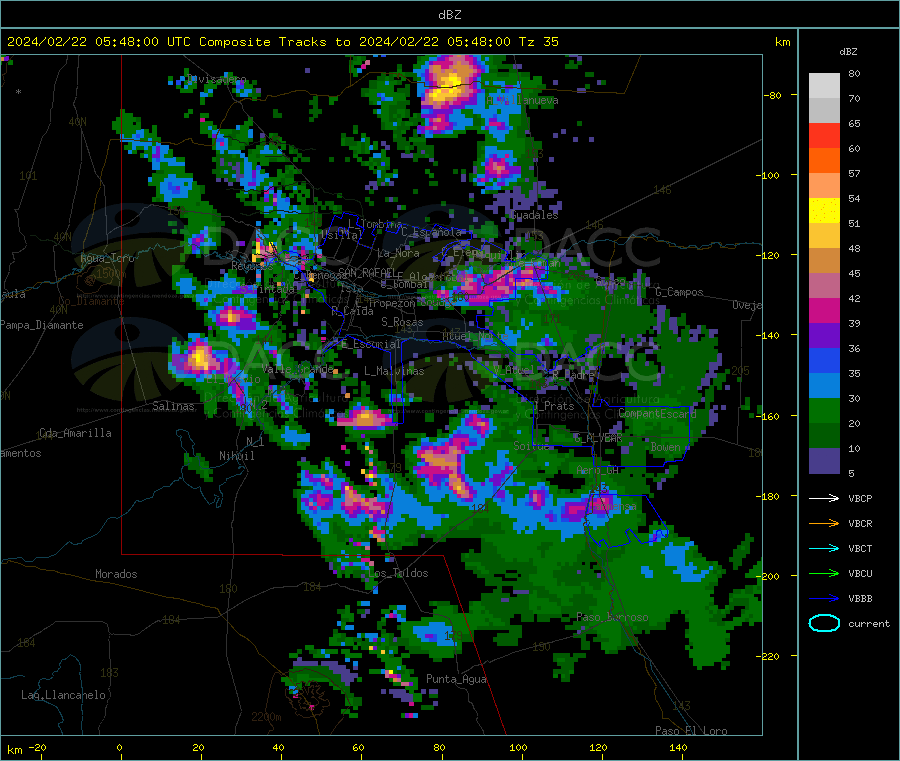Click the 'VBCT' legend label
This screenshot has height=761, width=900.
point(860,549)
